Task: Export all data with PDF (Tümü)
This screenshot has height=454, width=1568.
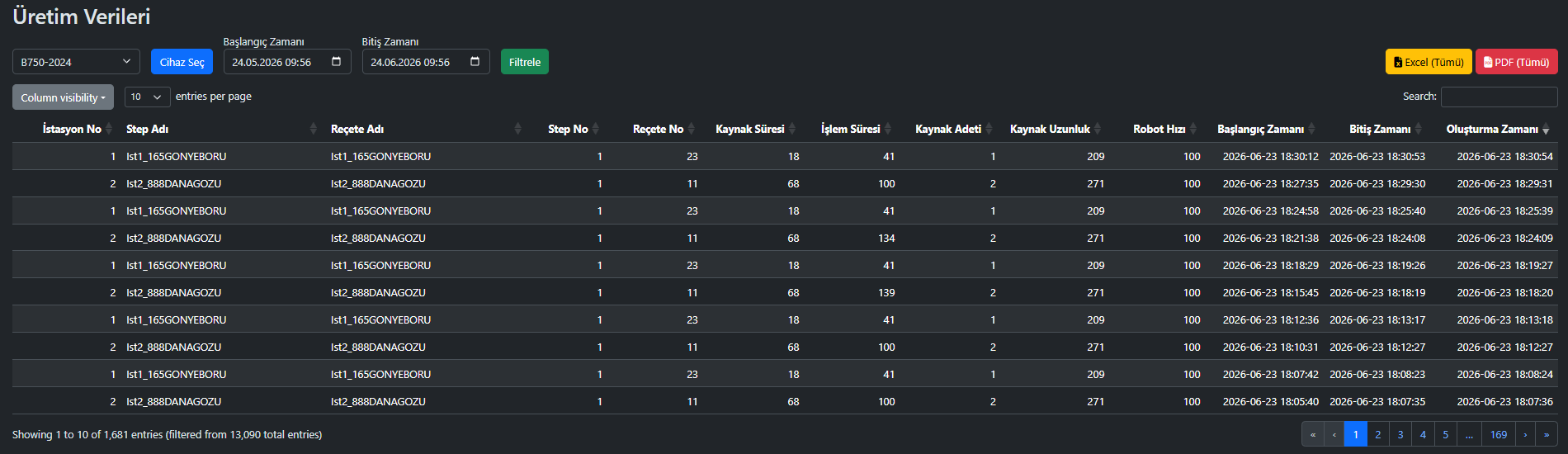Action: tap(1517, 62)
